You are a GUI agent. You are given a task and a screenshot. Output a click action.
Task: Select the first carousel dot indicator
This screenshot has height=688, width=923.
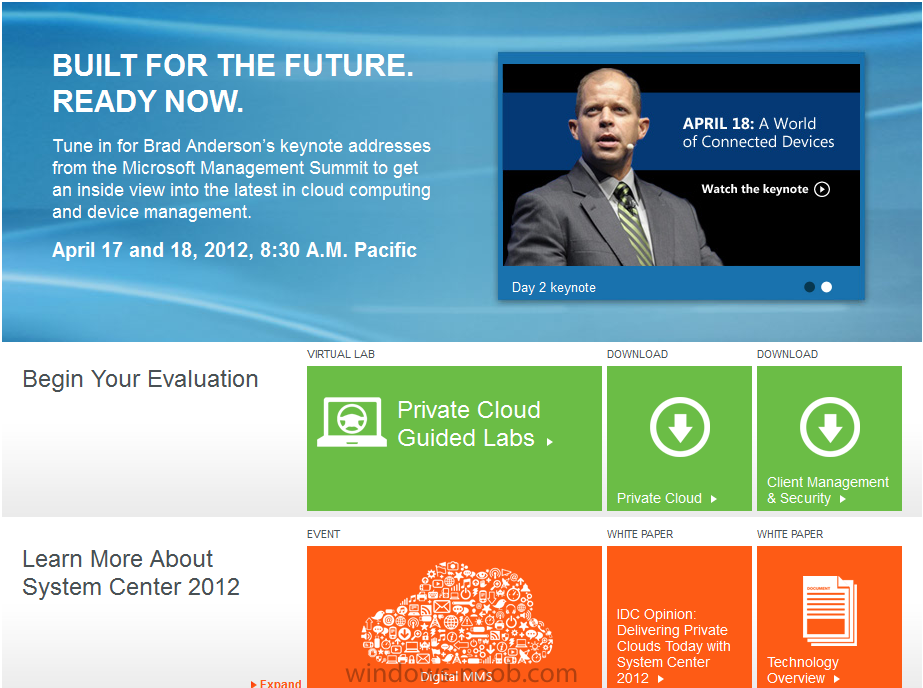tap(809, 287)
